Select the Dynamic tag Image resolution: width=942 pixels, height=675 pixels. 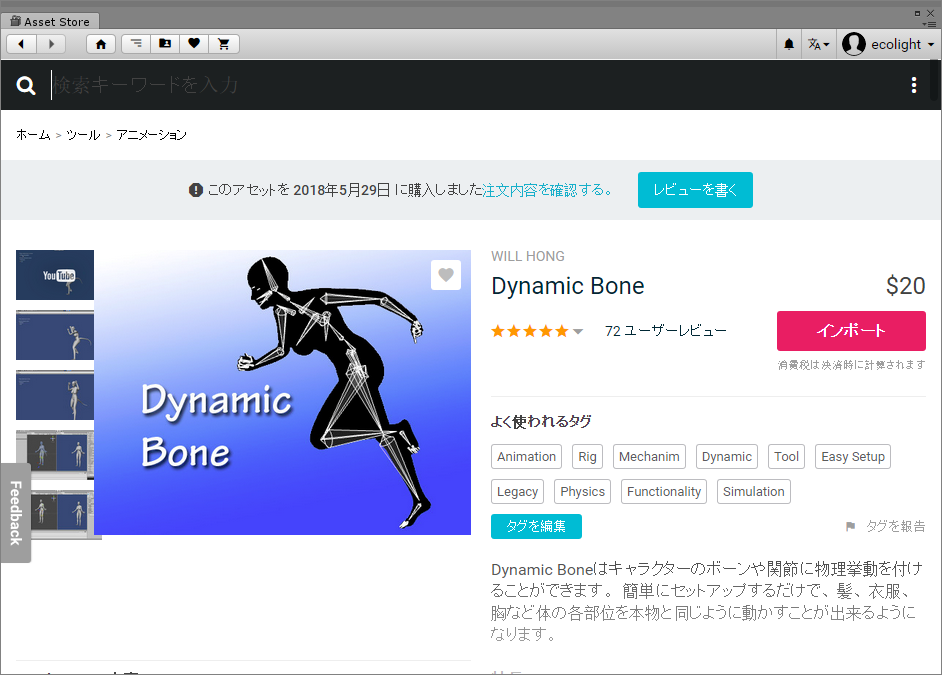click(726, 456)
